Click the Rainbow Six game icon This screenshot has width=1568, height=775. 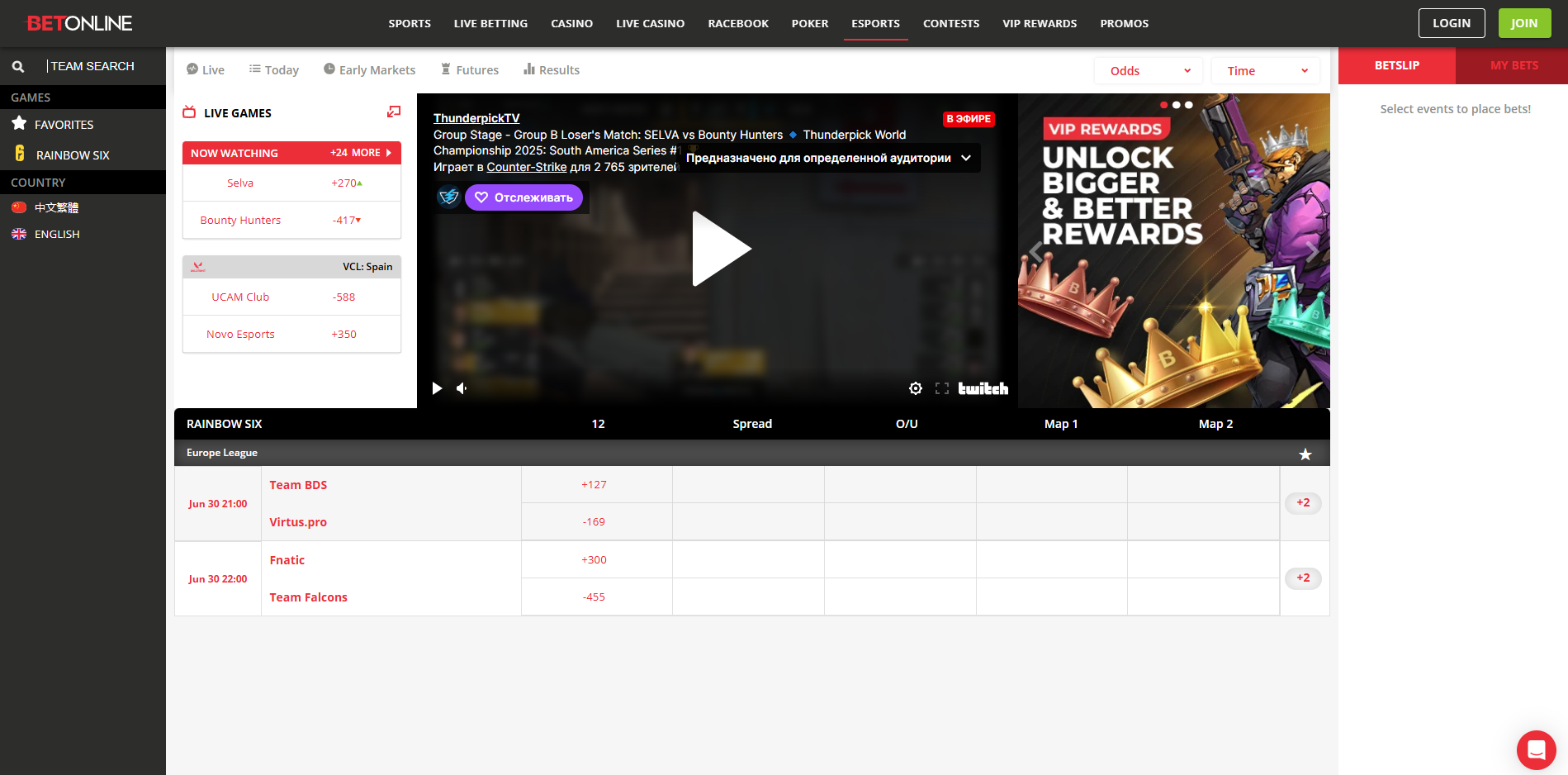tap(20, 154)
